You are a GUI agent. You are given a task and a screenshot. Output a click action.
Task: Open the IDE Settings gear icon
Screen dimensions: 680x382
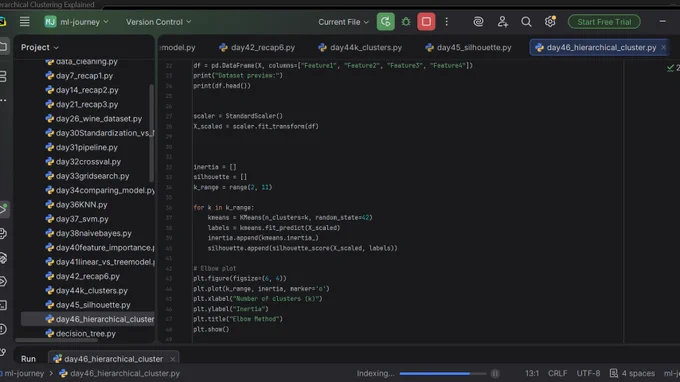pyautogui.click(x=550, y=22)
